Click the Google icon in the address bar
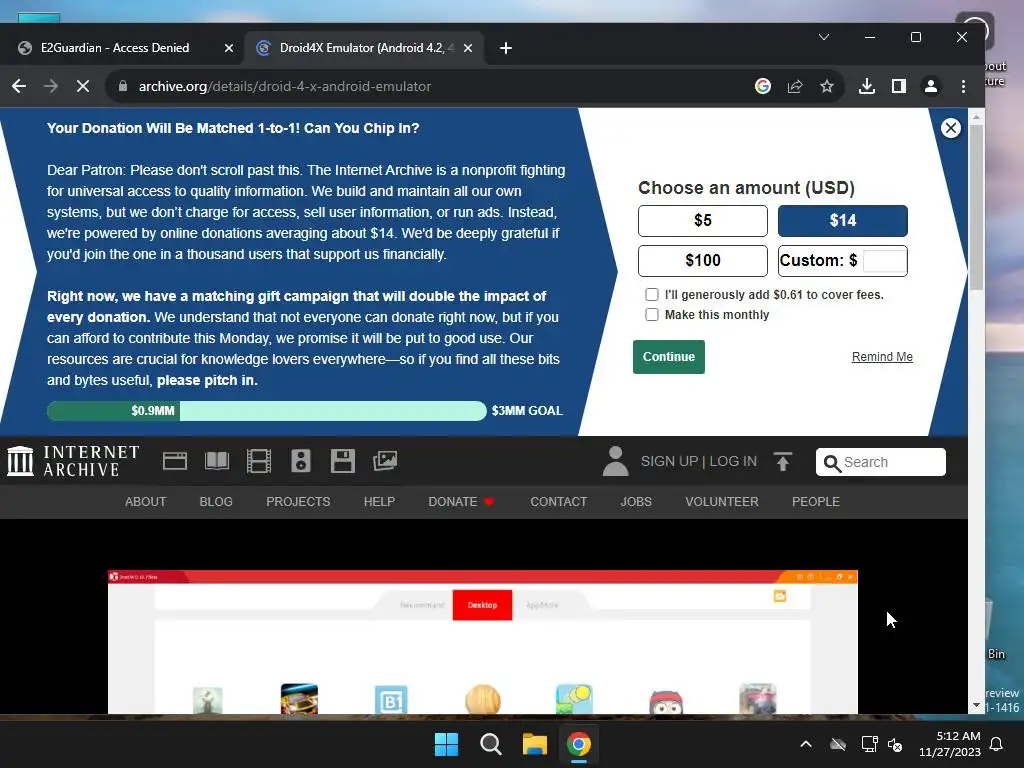The image size is (1024, 768). coord(763,86)
